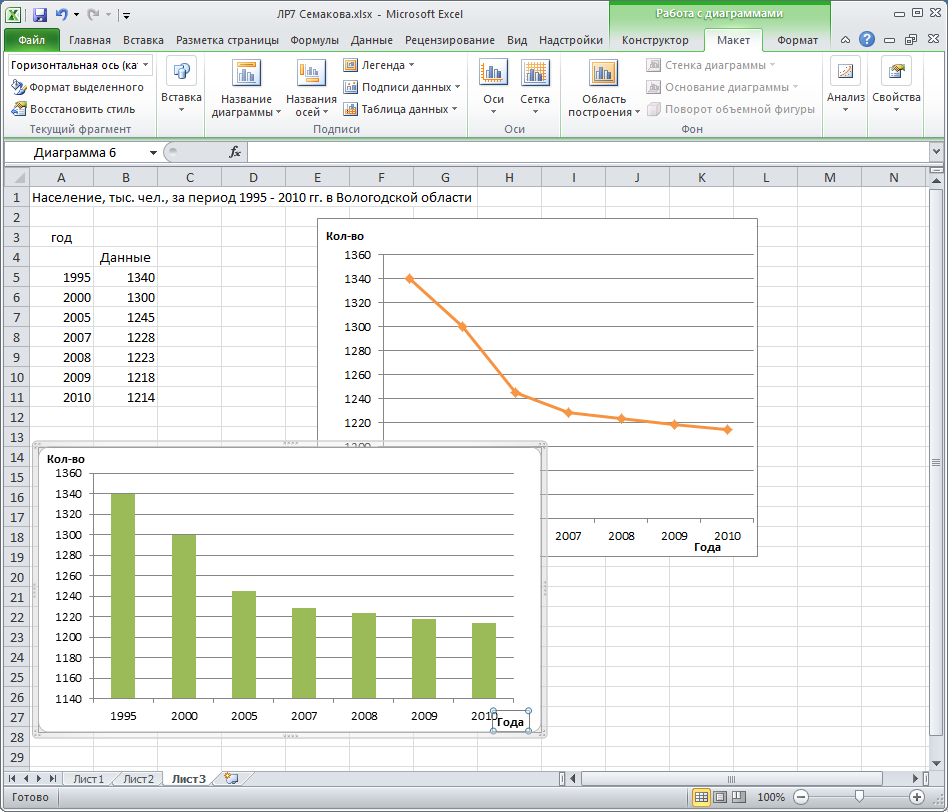Expand the formula bar
This screenshot has width=948, height=812.
point(936,151)
